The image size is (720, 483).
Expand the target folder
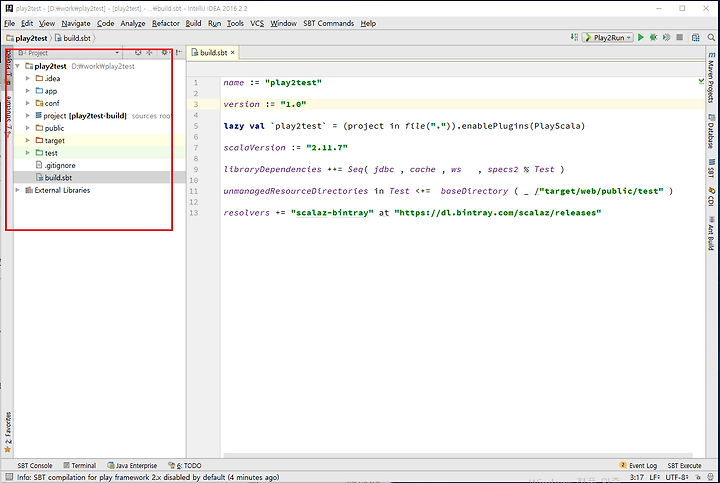point(28,140)
